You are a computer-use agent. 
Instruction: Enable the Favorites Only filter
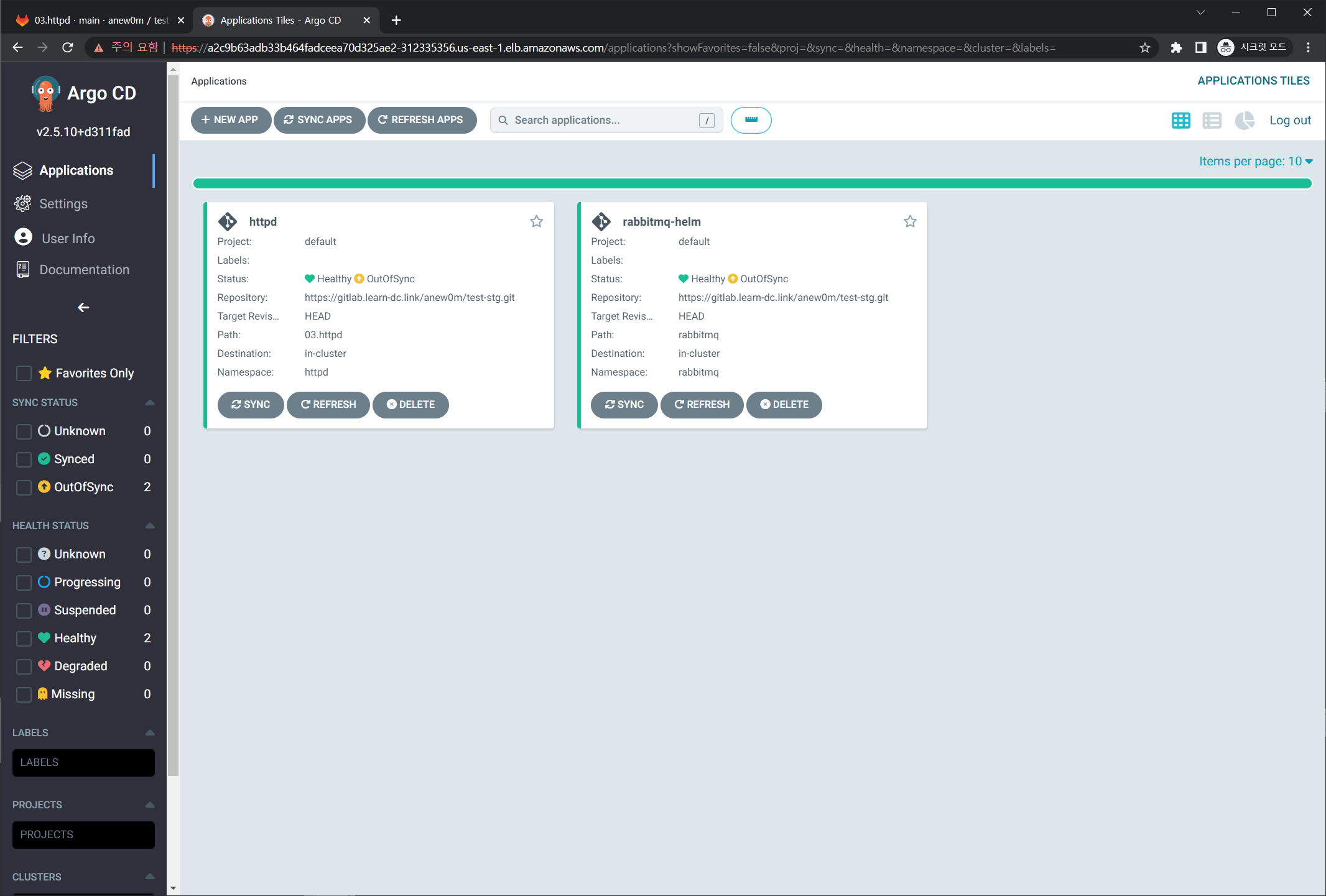[x=24, y=373]
